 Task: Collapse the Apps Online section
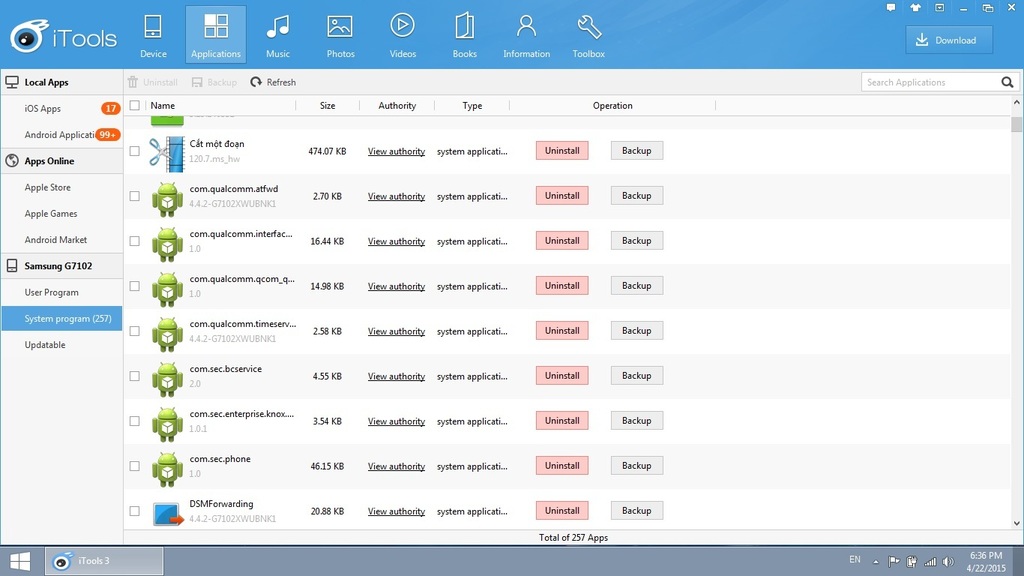click(61, 161)
